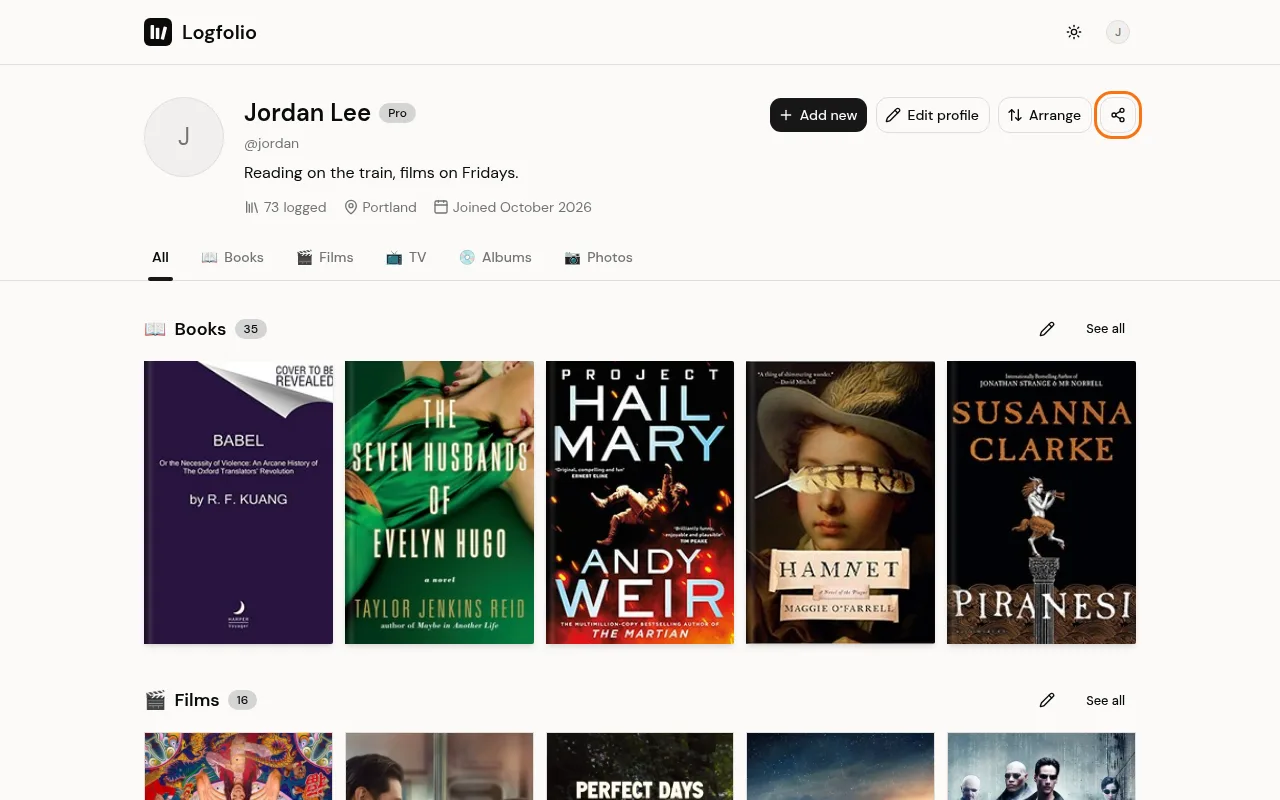The height and width of the screenshot is (800, 1280).
Task: Open the Hamnet book cover
Action: [x=841, y=502]
